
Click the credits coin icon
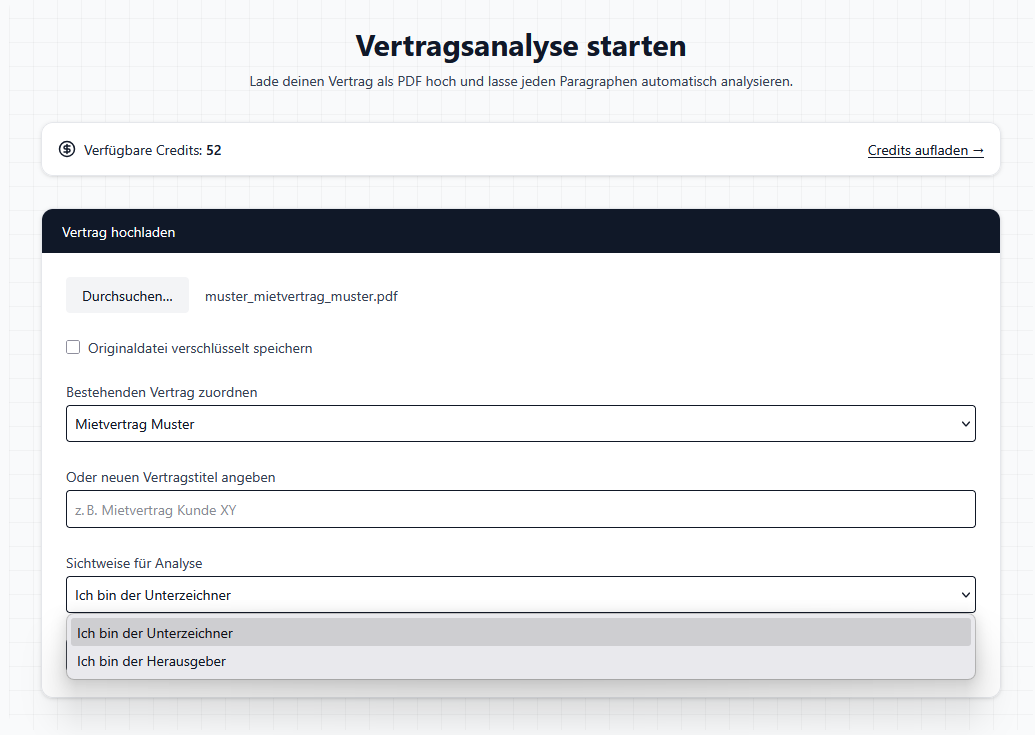pyautogui.click(x=67, y=150)
